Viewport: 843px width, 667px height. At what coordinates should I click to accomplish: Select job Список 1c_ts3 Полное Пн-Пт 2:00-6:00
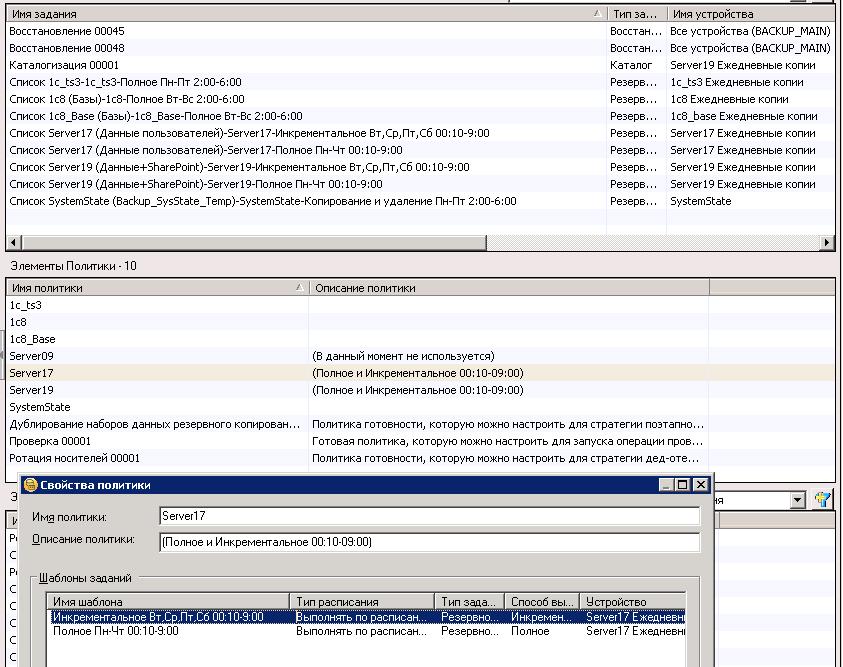click(125, 82)
